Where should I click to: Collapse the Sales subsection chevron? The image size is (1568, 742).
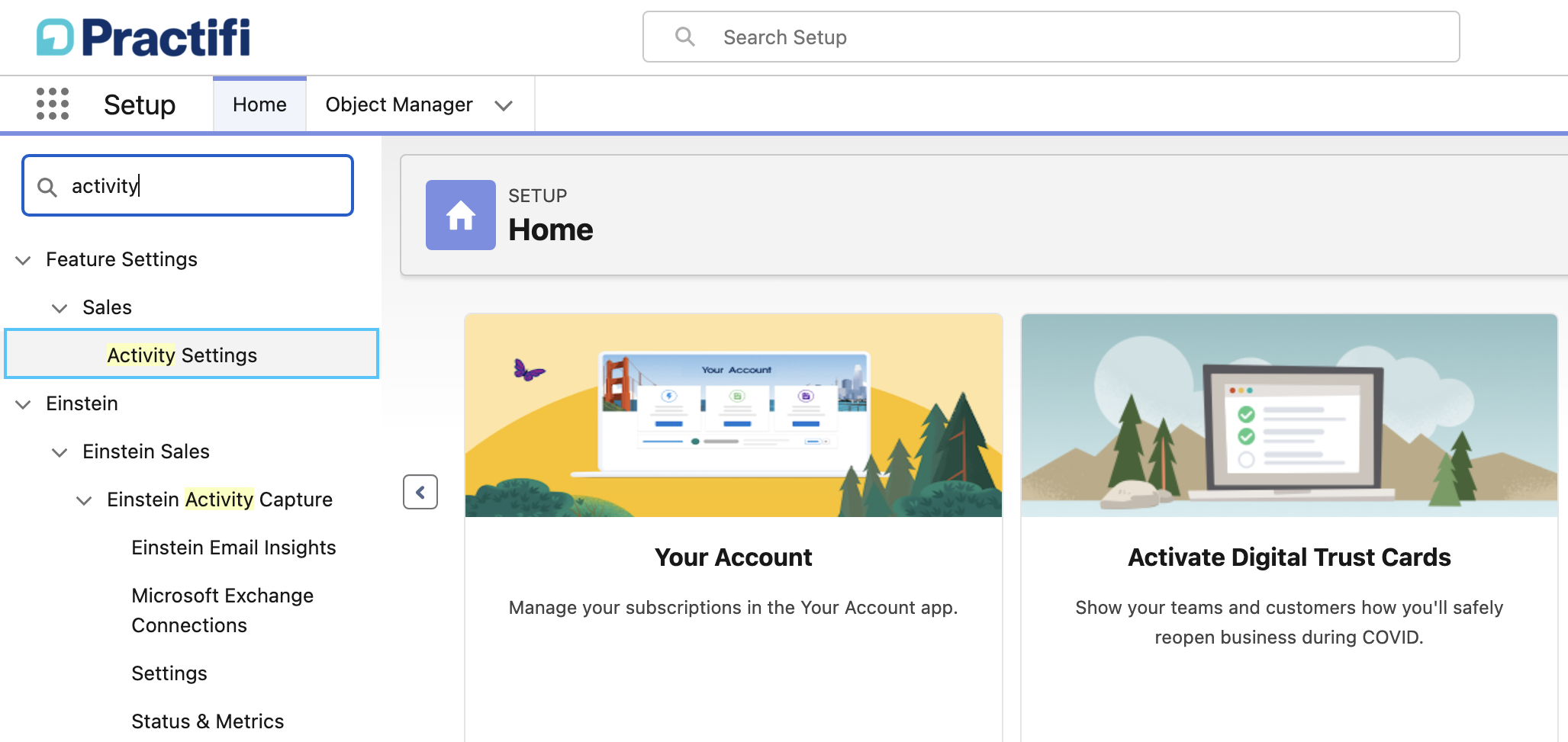tap(60, 308)
